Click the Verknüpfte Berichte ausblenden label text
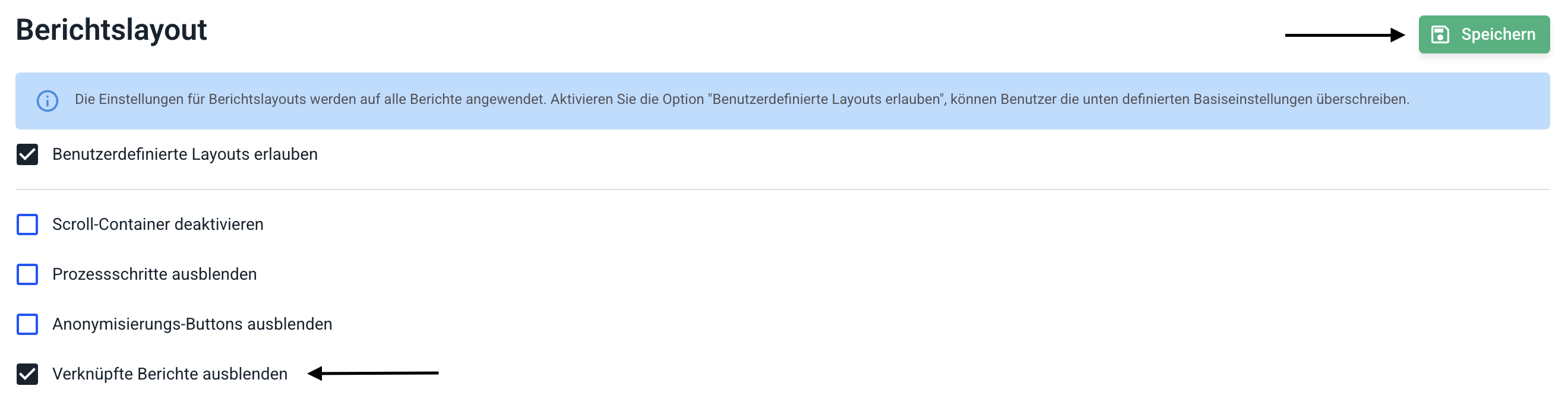Screen dimensions: 1568x411 (169, 374)
